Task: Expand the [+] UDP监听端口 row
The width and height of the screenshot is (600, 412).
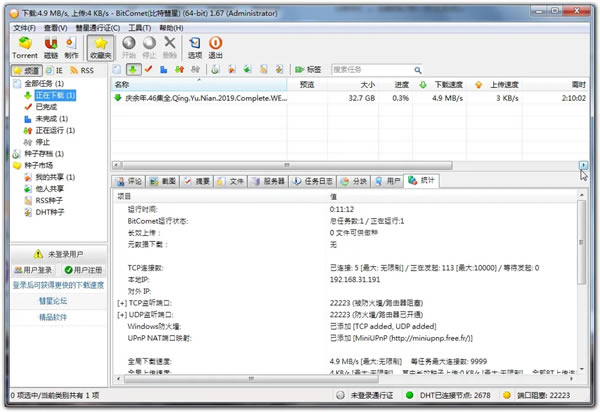Action: pos(122,315)
